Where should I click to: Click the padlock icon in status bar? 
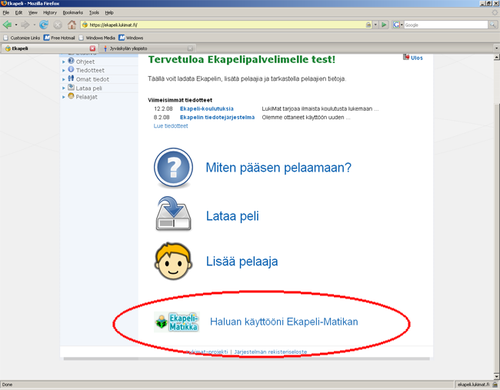click(x=495, y=384)
